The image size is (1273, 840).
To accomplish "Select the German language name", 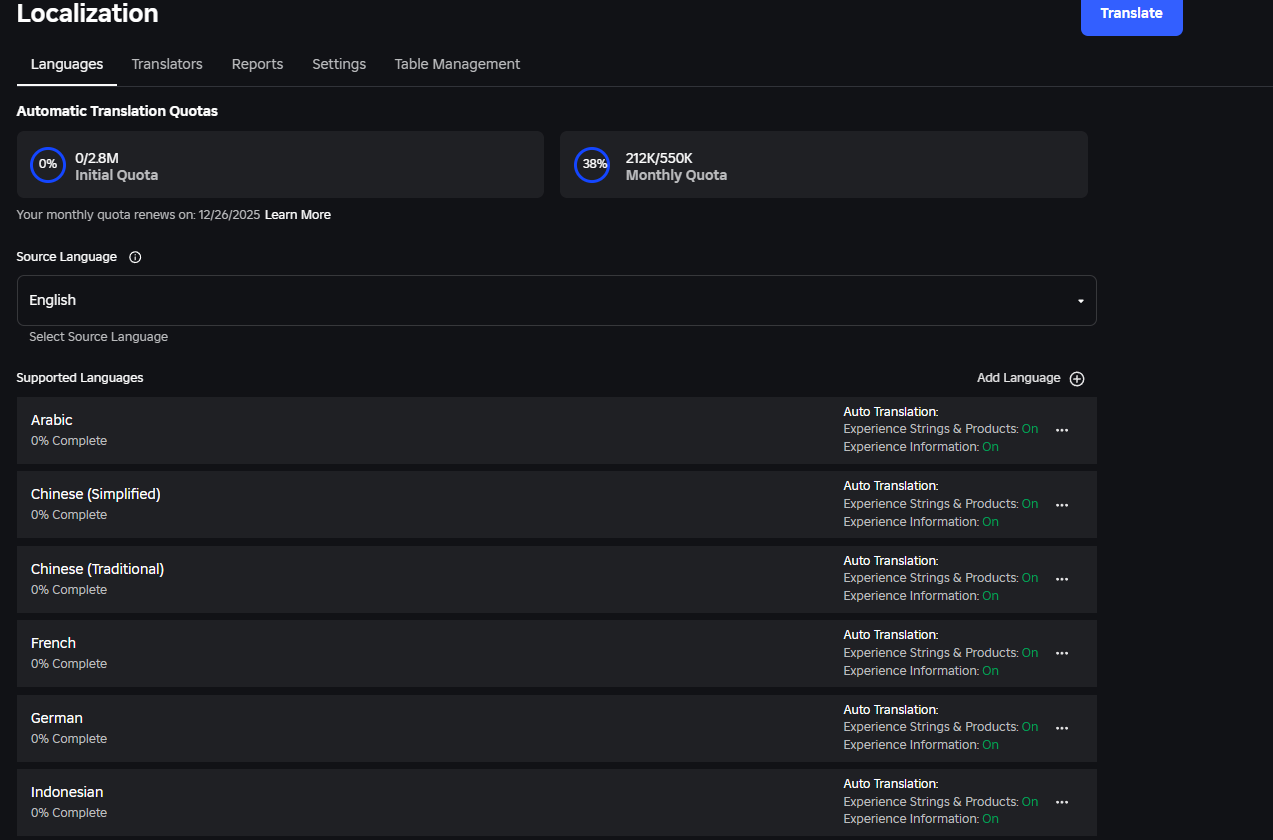I will (x=57, y=718).
